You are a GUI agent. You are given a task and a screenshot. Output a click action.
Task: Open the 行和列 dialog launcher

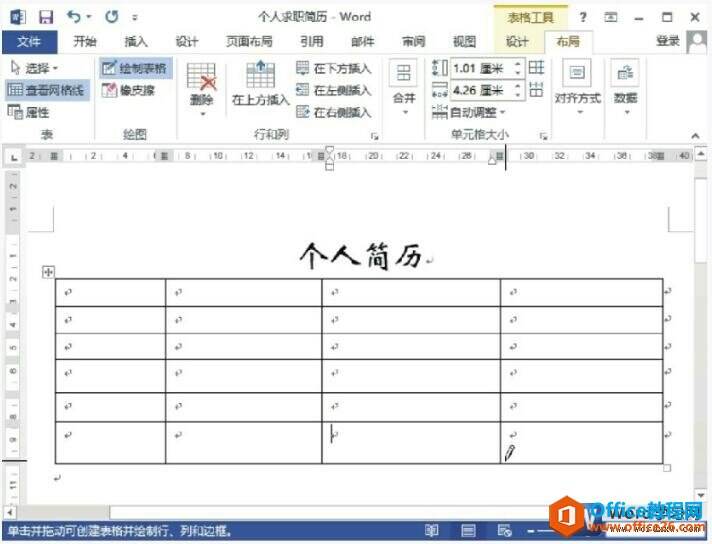(374, 135)
